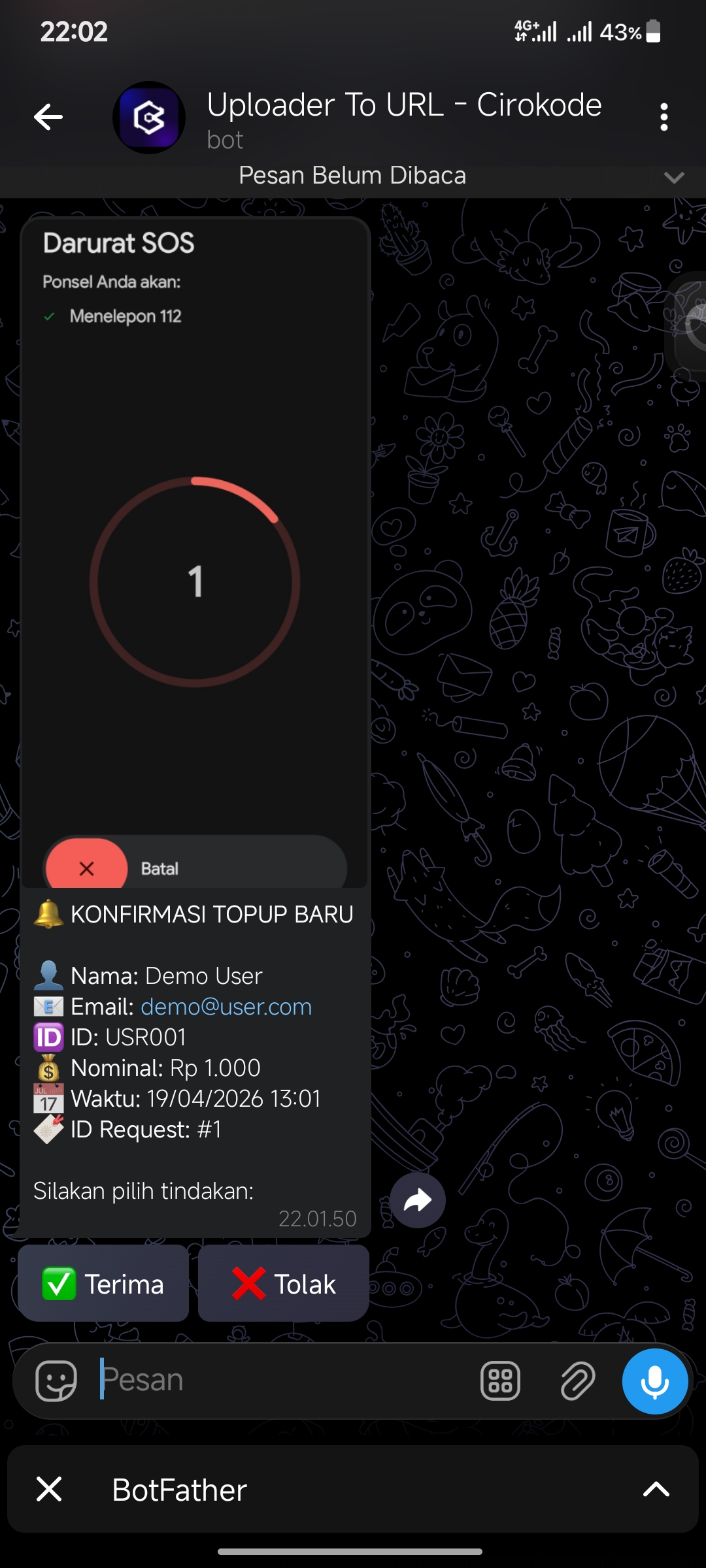Focus the Pesan message input field
Screen dimensions: 706x1568
[281, 1380]
